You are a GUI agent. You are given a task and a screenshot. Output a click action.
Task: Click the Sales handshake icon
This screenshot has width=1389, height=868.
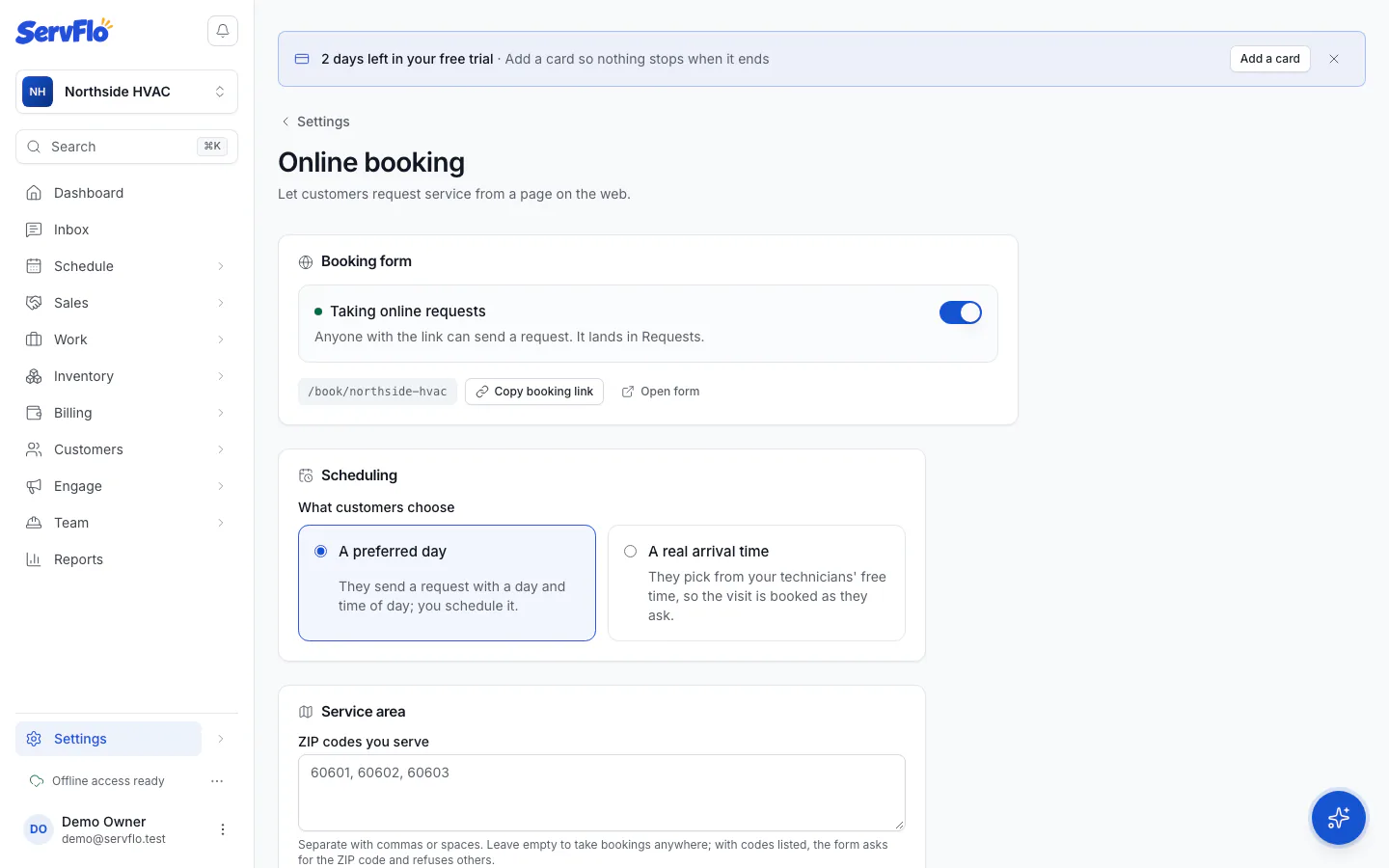pos(34,303)
